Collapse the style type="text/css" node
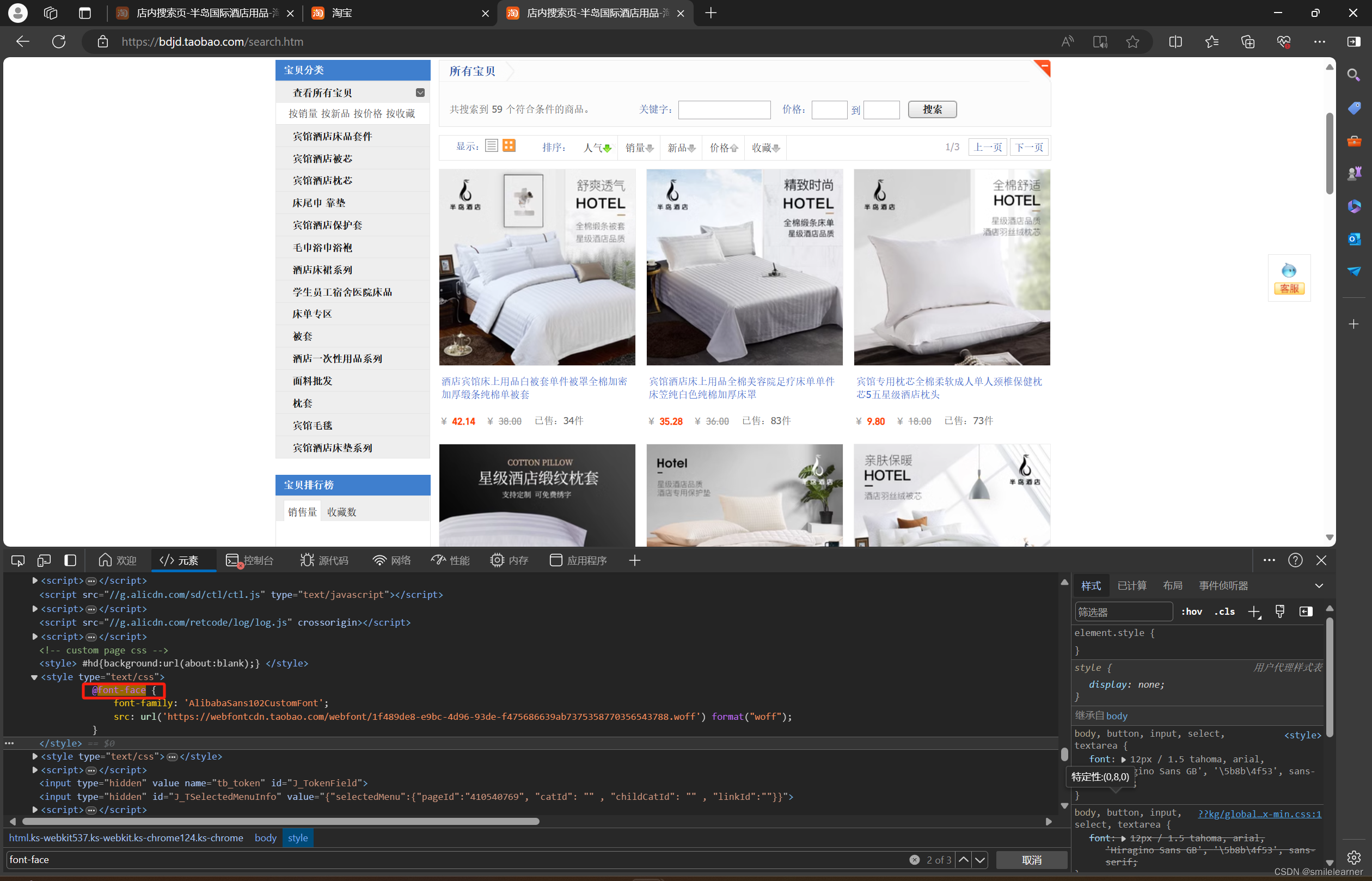 pyautogui.click(x=34, y=677)
